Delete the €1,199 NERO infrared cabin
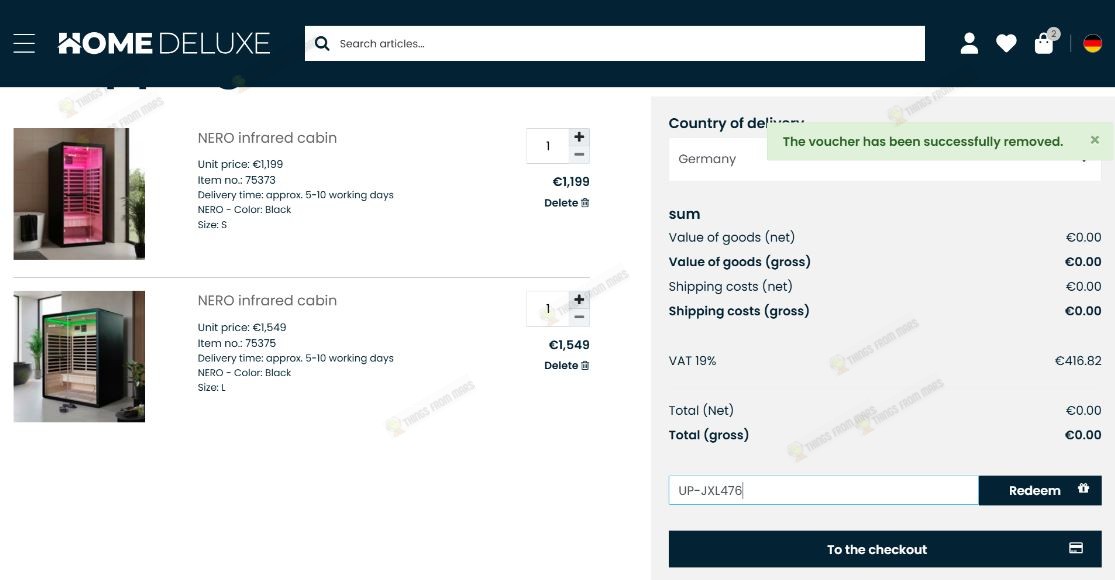The height and width of the screenshot is (580, 1115). pyautogui.click(x=567, y=203)
